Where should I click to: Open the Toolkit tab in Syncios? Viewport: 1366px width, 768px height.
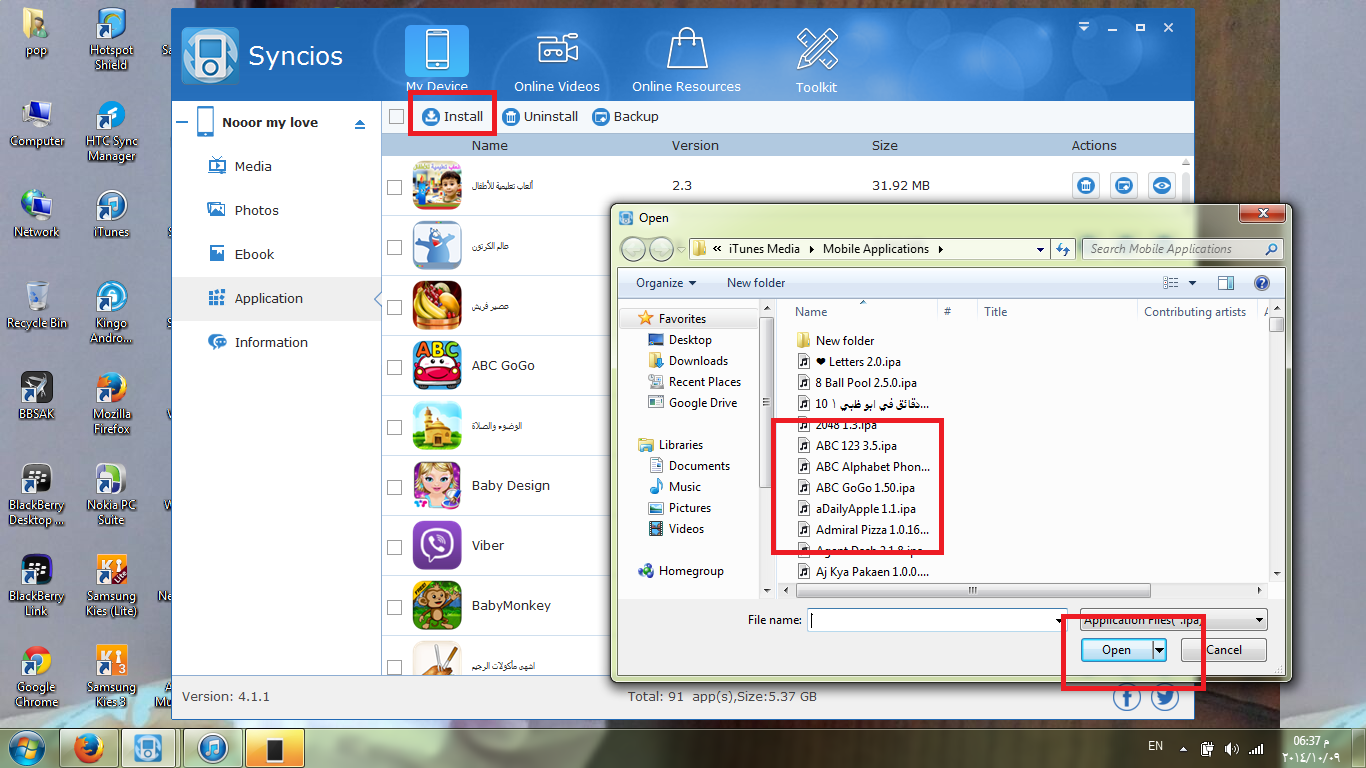click(816, 60)
